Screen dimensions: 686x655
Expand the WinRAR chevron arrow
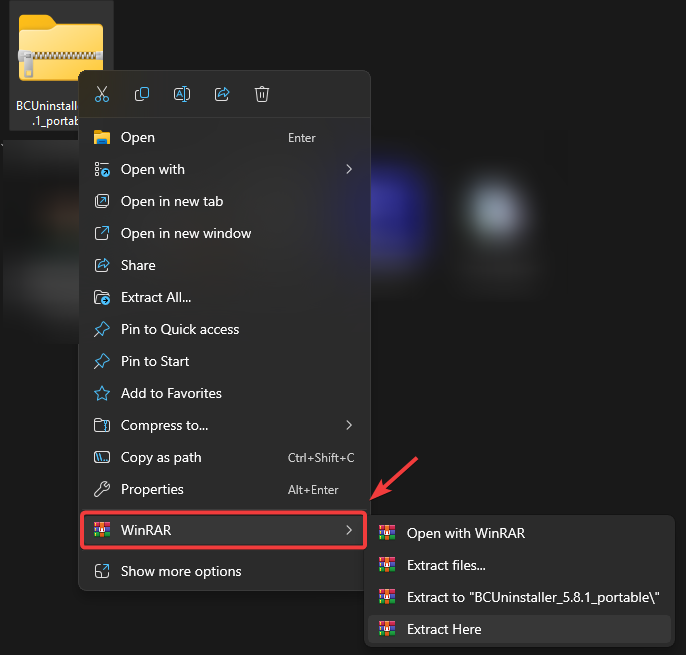point(349,530)
